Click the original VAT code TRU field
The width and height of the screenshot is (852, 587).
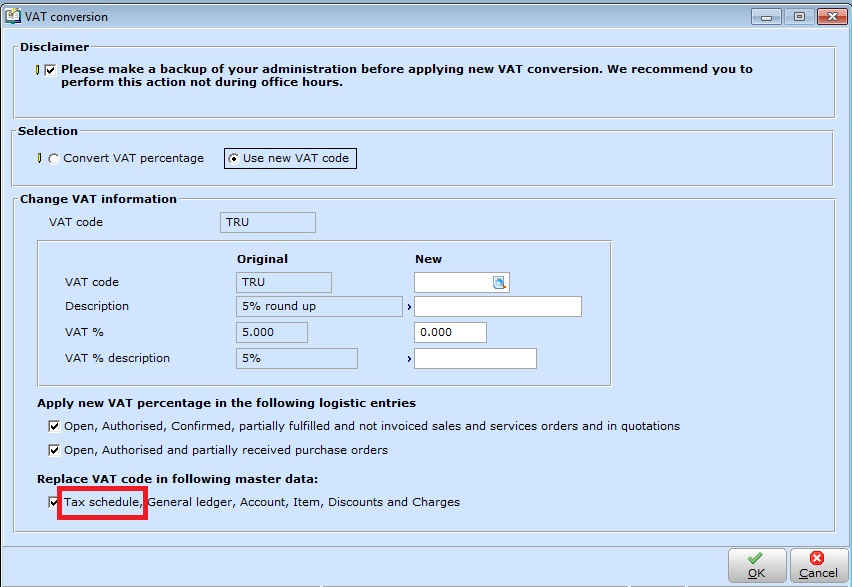pyautogui.click(x=284, y=283)
